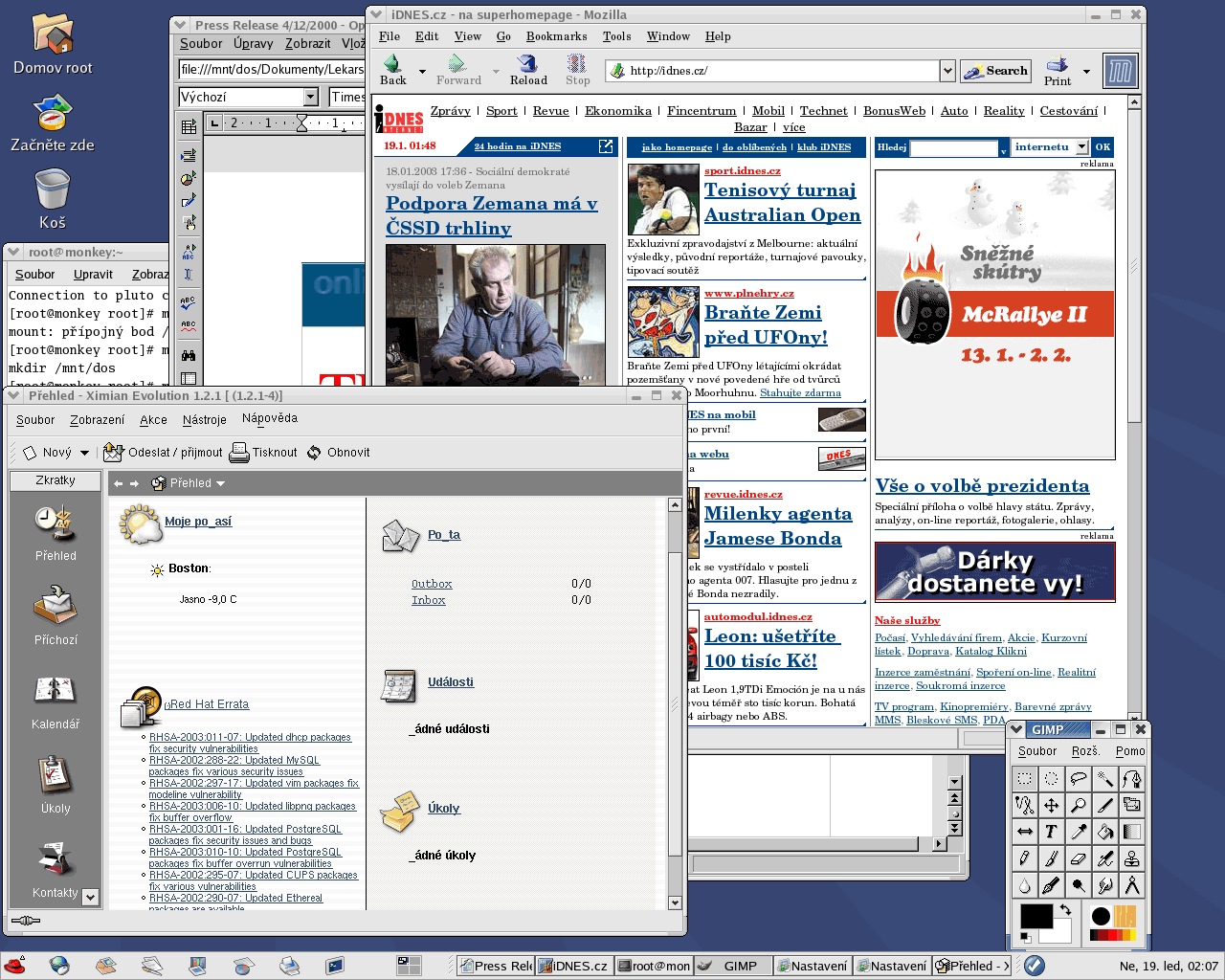The height and width of the screenshot is (980, 1225).
Task: Choose the GIMP eraser tool
Action: coord(1079,858)
